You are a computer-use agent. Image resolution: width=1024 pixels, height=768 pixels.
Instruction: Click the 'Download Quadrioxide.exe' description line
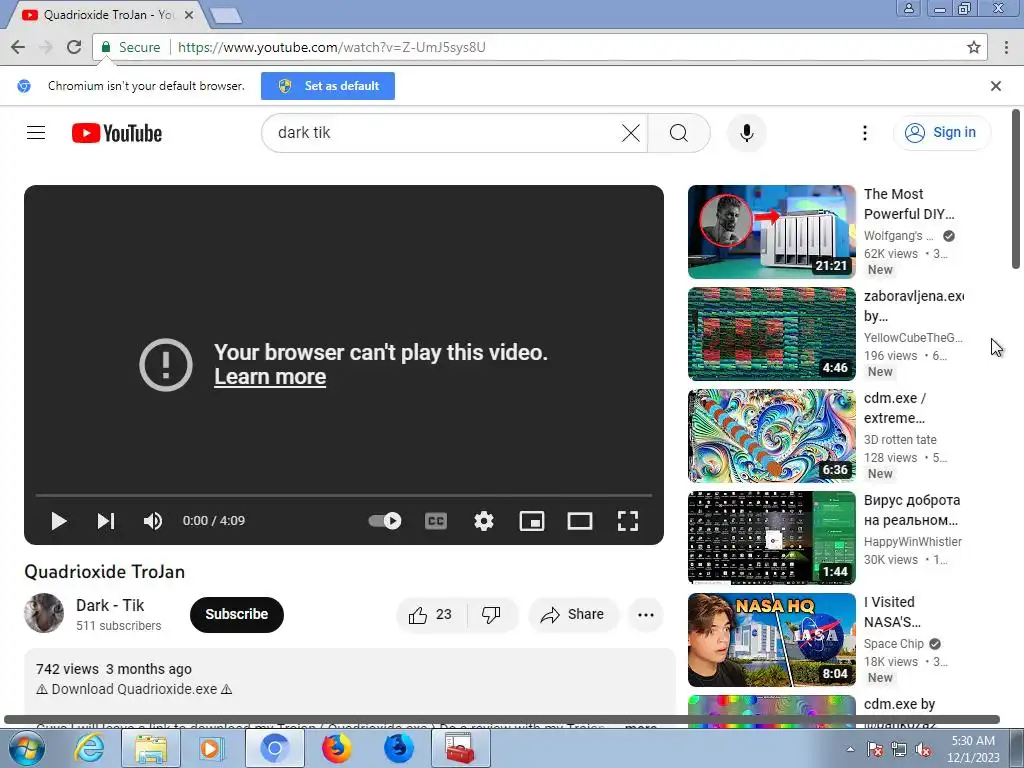[x=134, y=690]
